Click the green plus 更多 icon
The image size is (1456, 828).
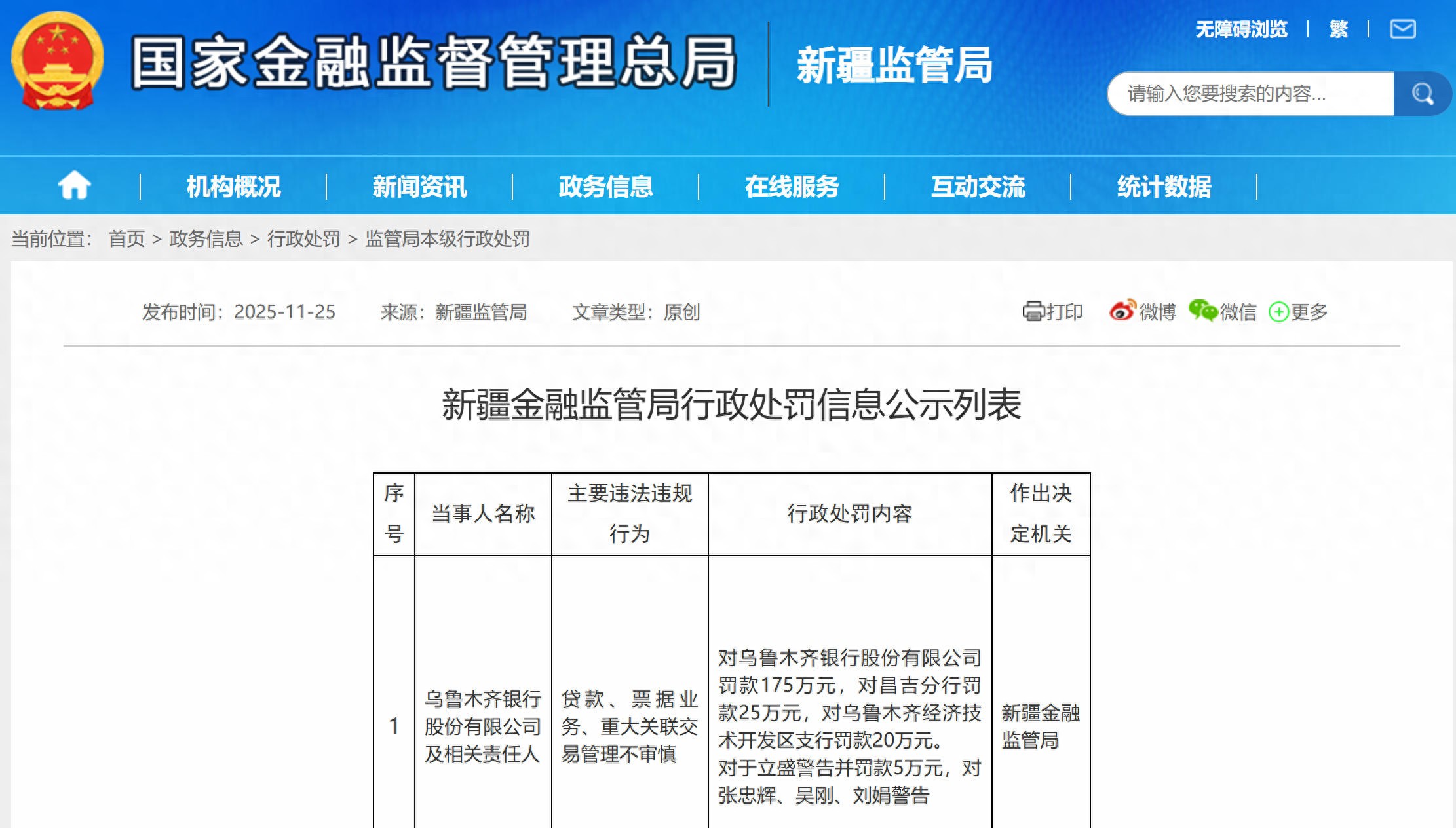[1278, 312]
